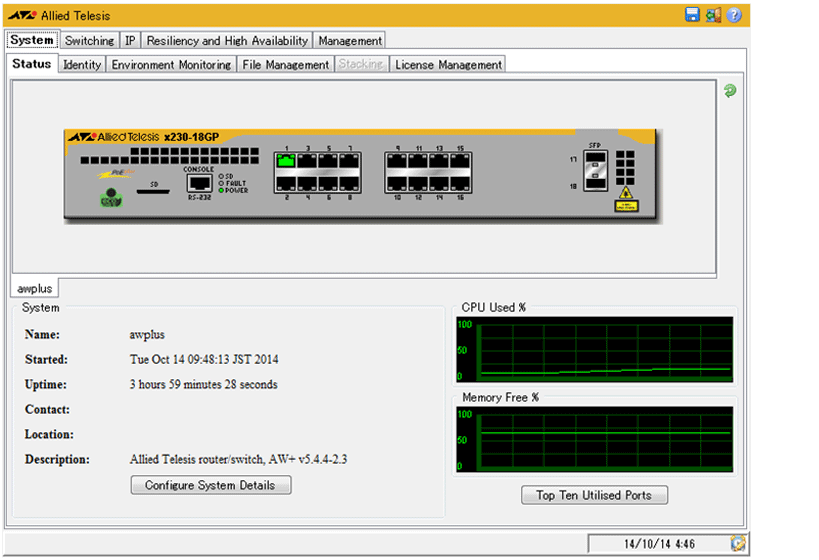Screen dimensions: 819x560
Task: Switch to the System main tab
Action: 31,40
